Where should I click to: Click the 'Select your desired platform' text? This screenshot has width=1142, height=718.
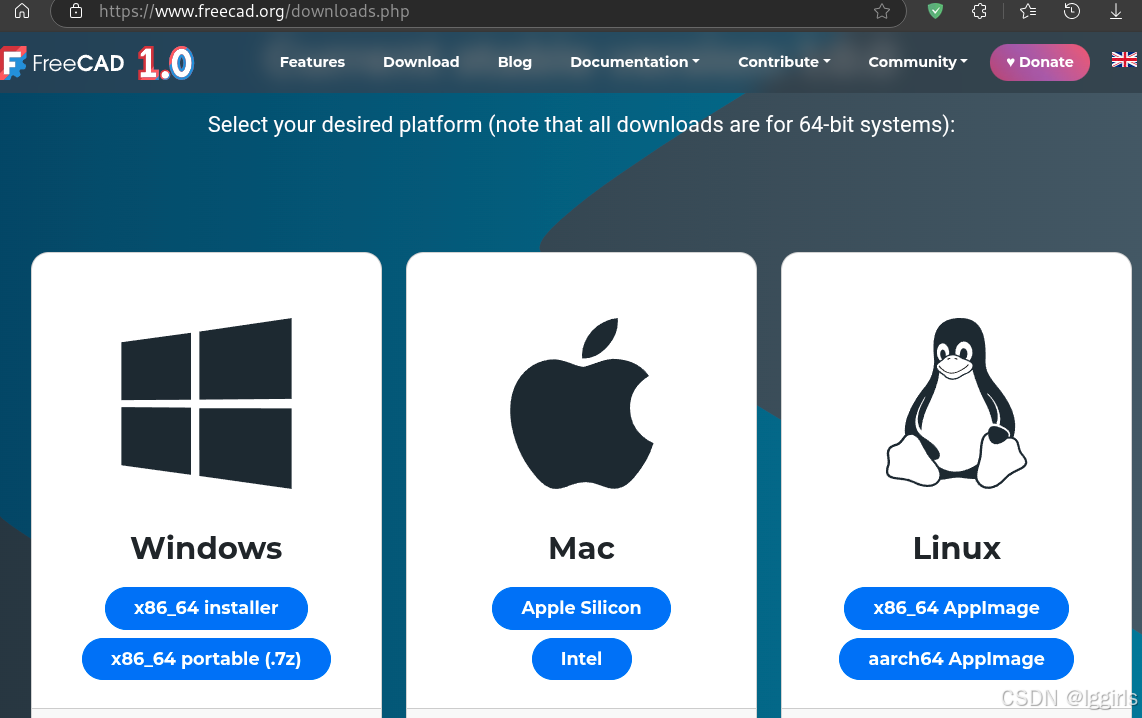(x=581, y=125)
